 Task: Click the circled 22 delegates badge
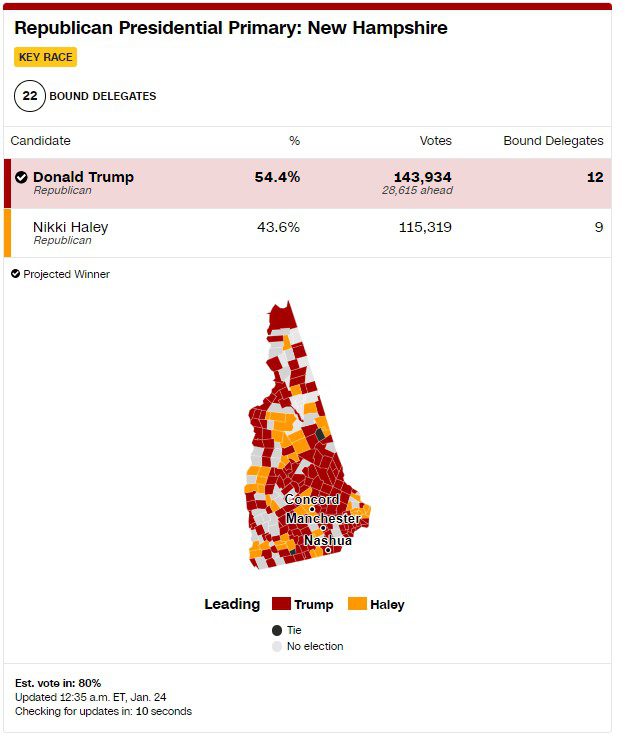pos(30,96)
